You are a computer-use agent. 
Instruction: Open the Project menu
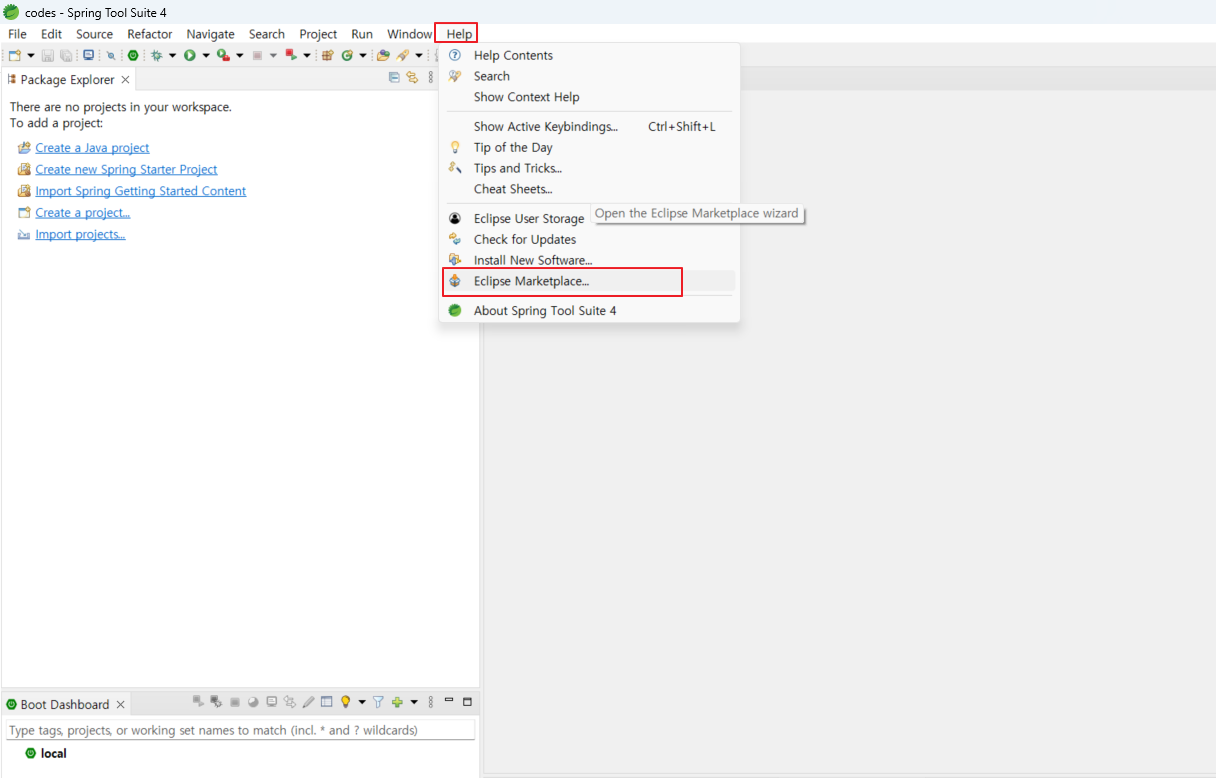pos(318,34)
